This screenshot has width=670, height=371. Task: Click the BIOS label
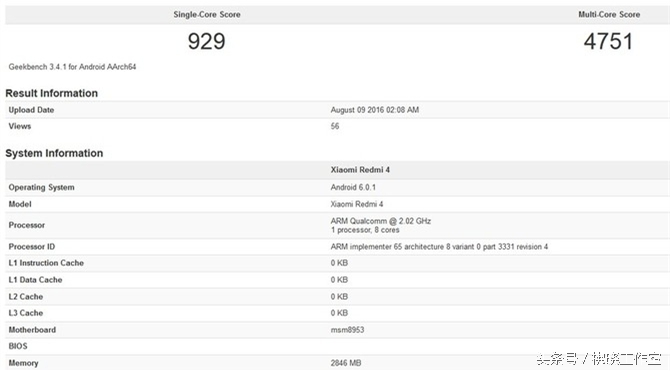[18, 346]
